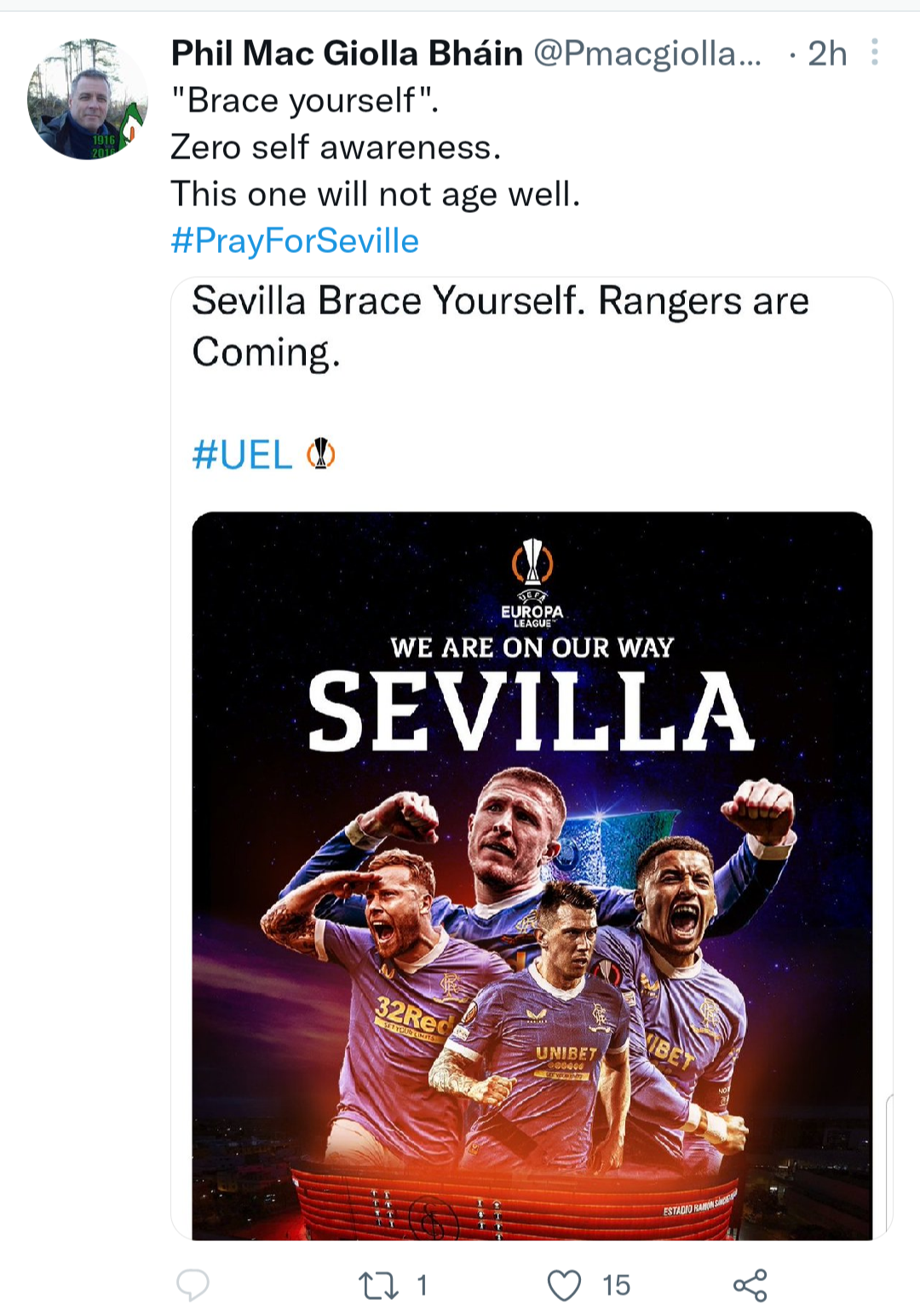Click the 2h timestamp

click(826, 54)
